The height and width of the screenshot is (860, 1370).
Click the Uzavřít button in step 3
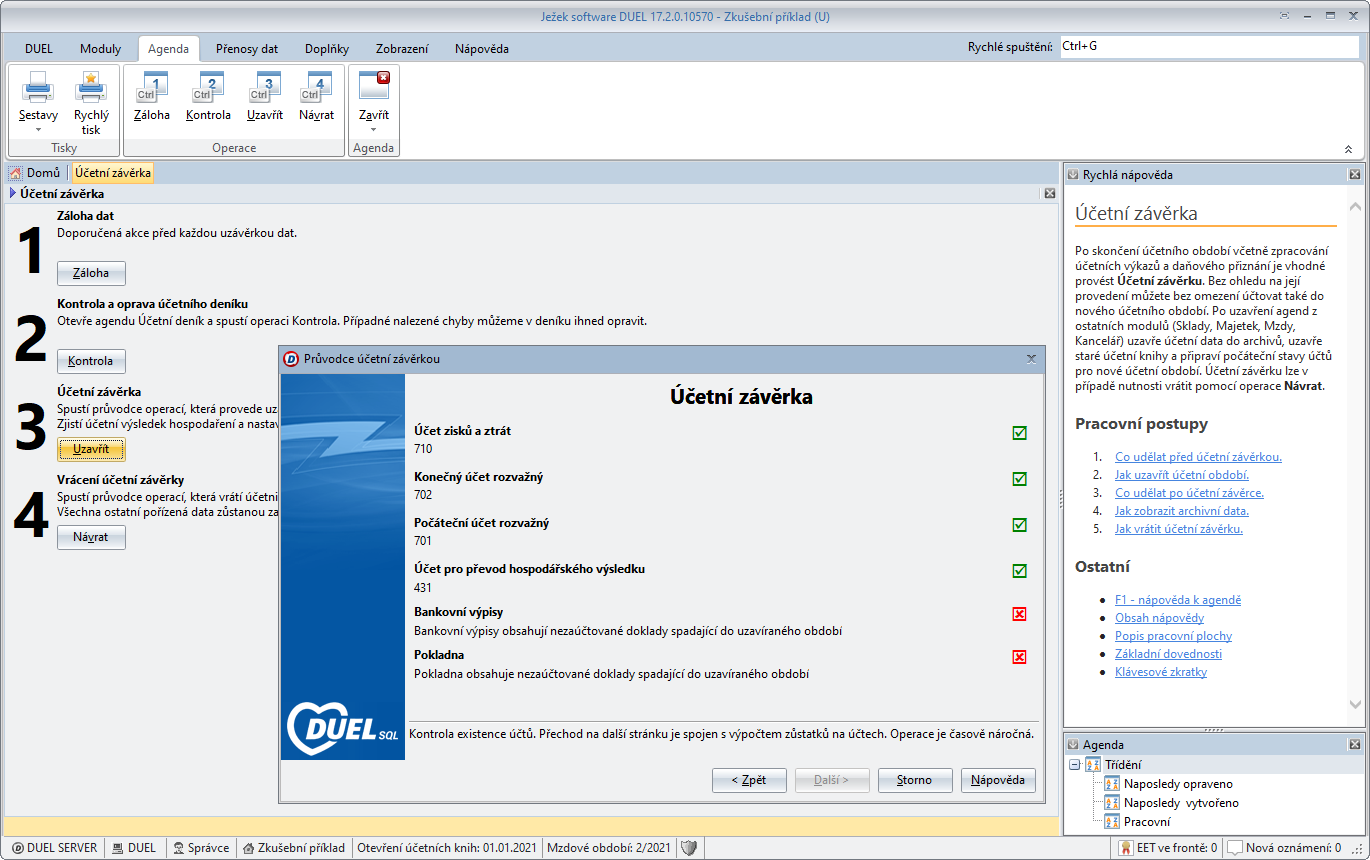91,449
